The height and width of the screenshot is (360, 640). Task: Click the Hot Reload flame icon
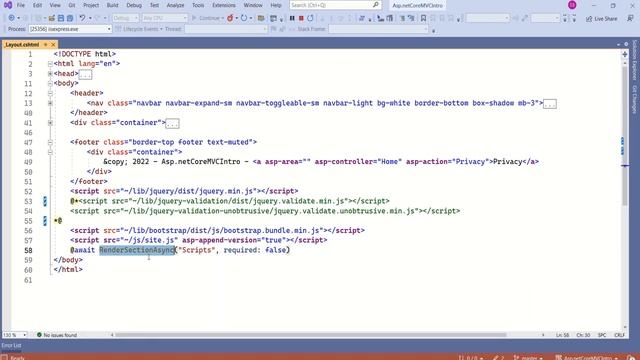tap(230, 18)
